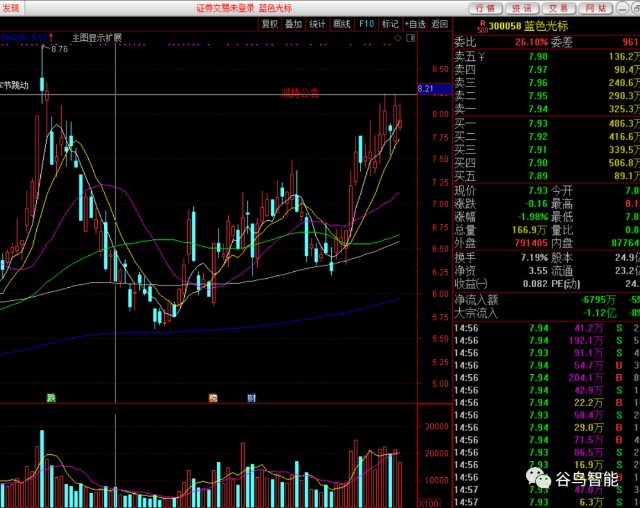Viewport: 640px width, 508px height.
Task: Click the 财 marker under the chart
Action: coord(251,398)
